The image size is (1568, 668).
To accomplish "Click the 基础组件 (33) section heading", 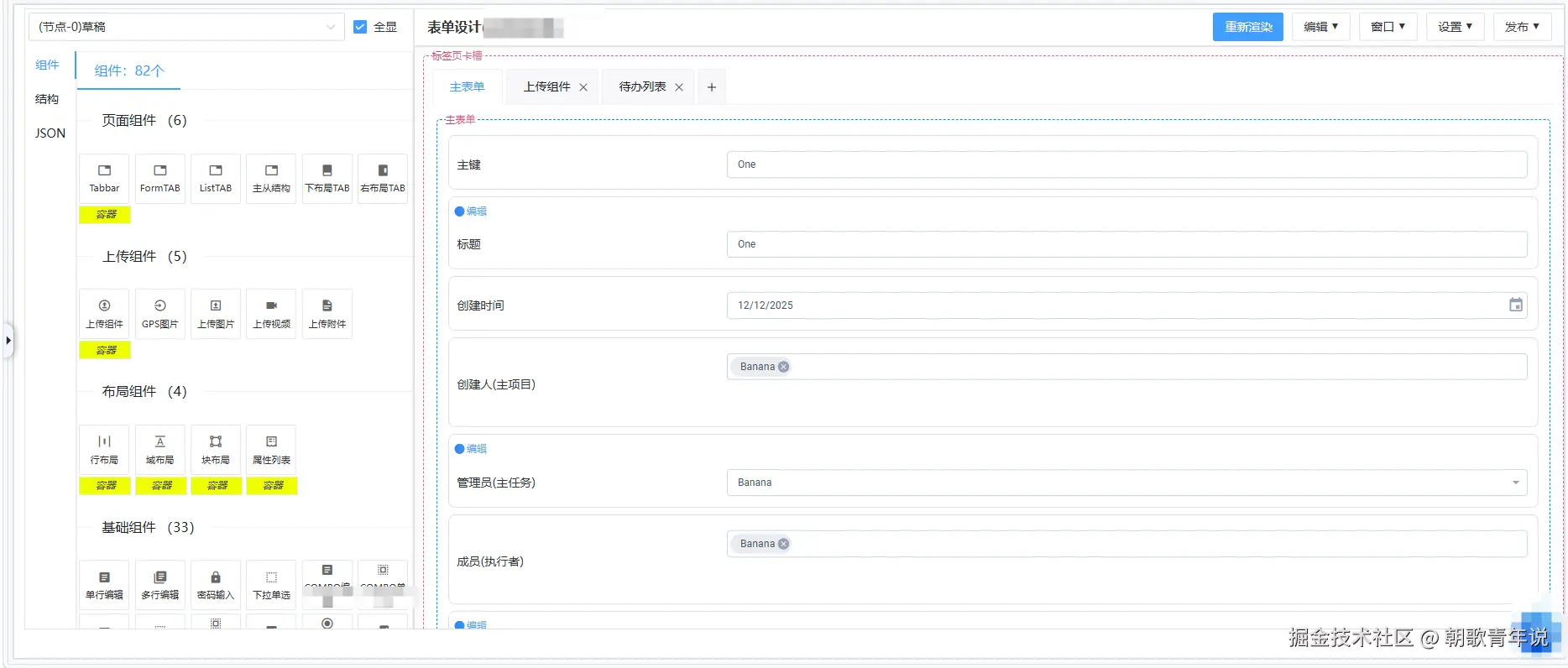I will pyautogui.click(x=148, y=527).
